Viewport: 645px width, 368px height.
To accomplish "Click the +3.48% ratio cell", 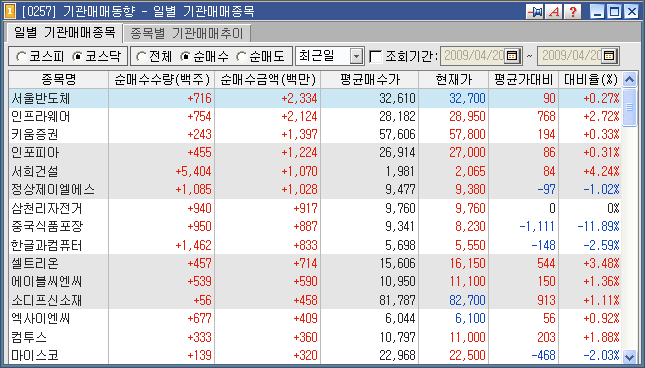I will [590, 263].
